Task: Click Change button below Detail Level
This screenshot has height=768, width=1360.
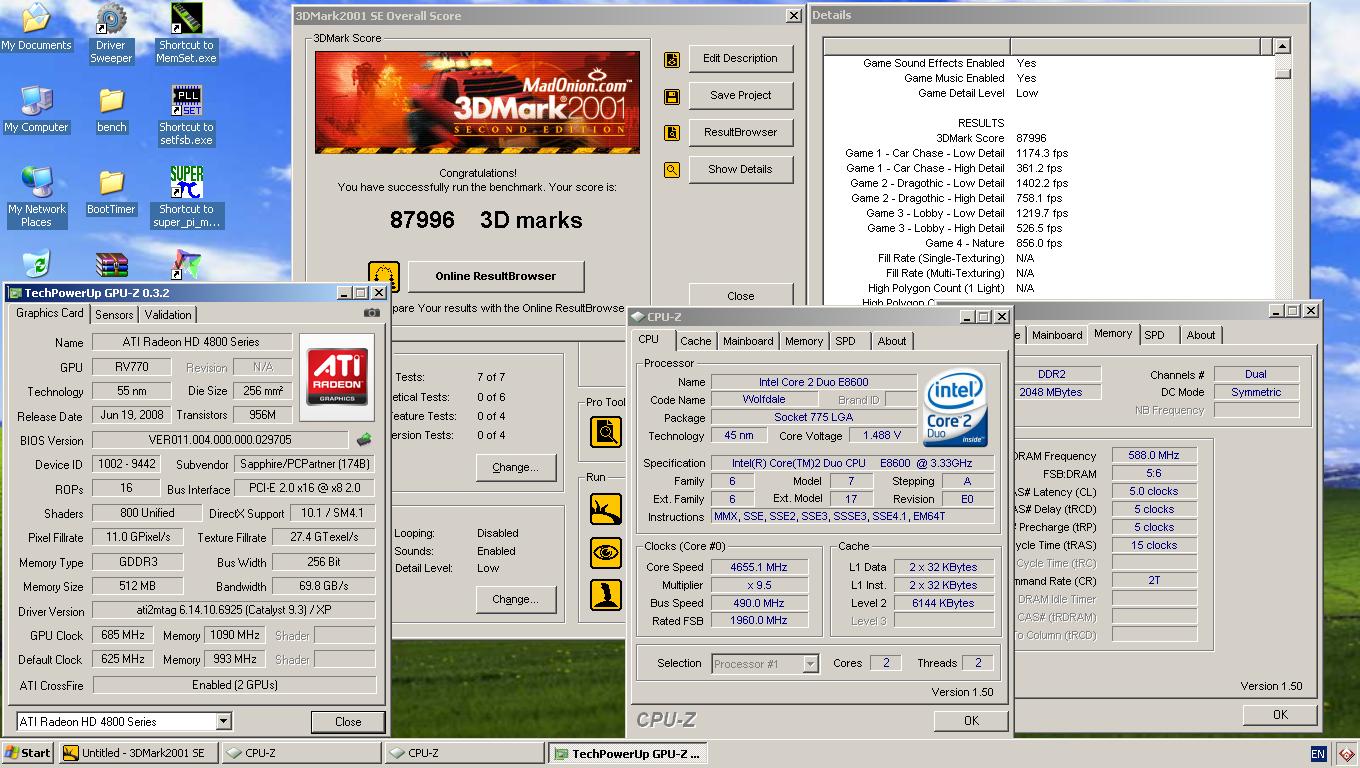Action: point(515,600)
